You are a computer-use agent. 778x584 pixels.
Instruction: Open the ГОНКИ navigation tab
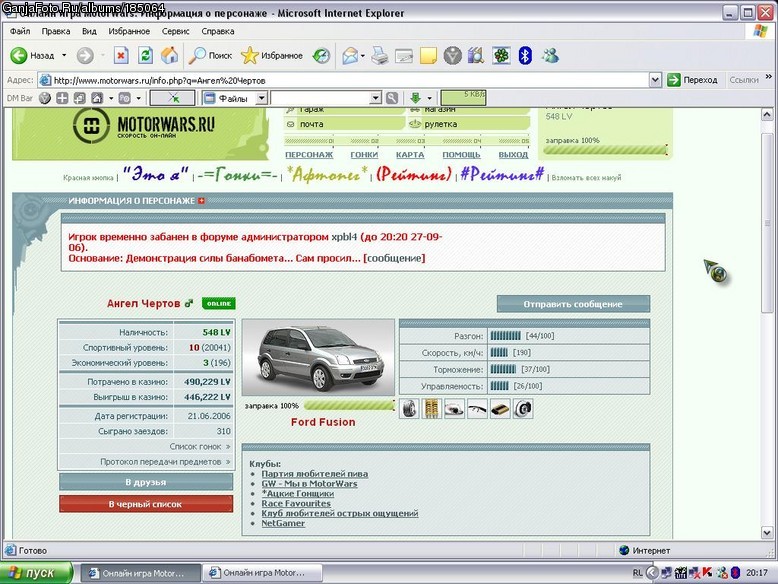(364, 155)
